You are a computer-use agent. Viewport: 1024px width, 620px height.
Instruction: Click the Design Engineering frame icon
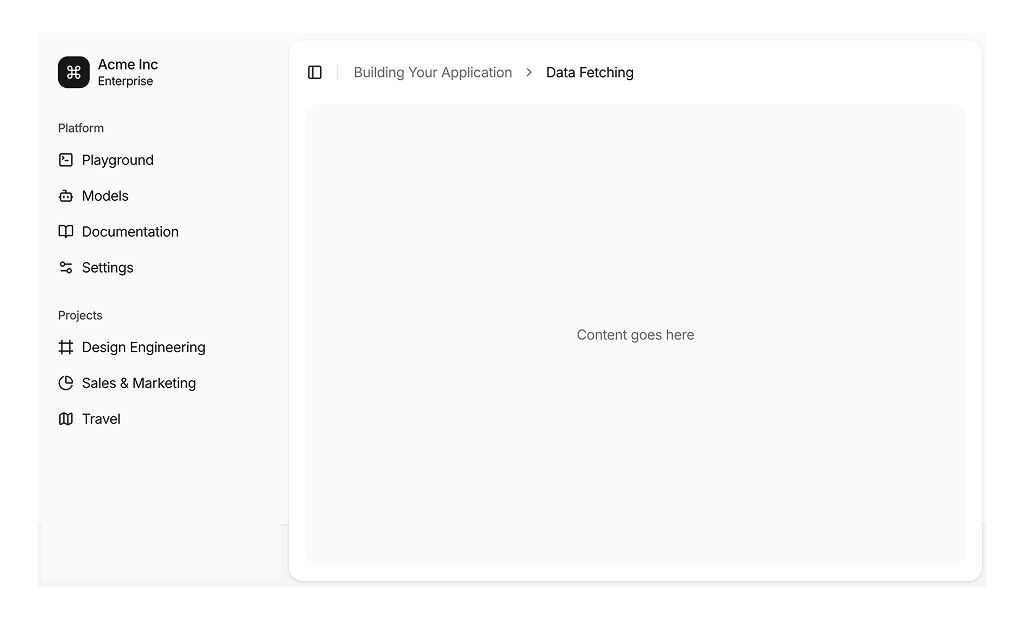coord(66,347)
